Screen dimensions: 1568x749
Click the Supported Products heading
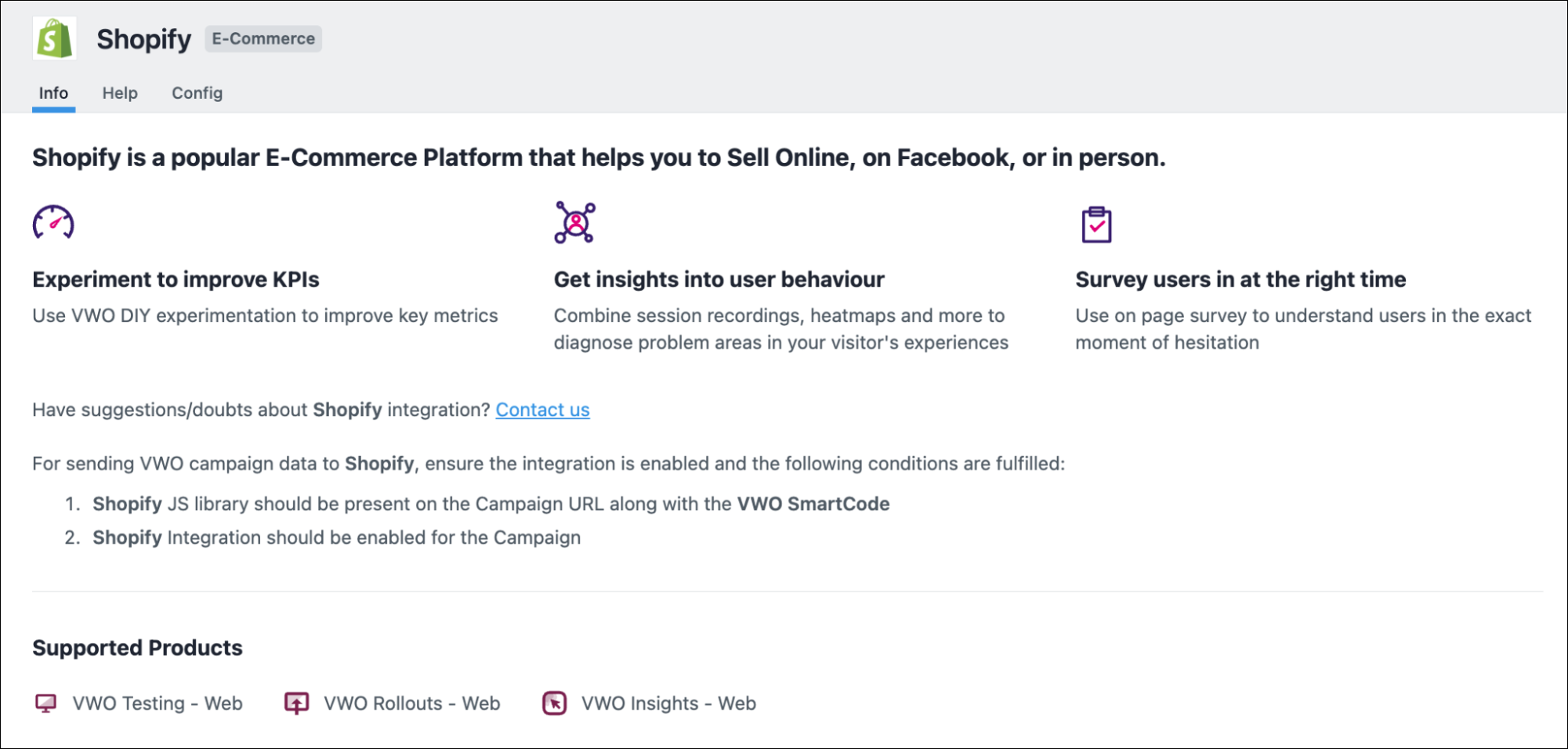137,648
